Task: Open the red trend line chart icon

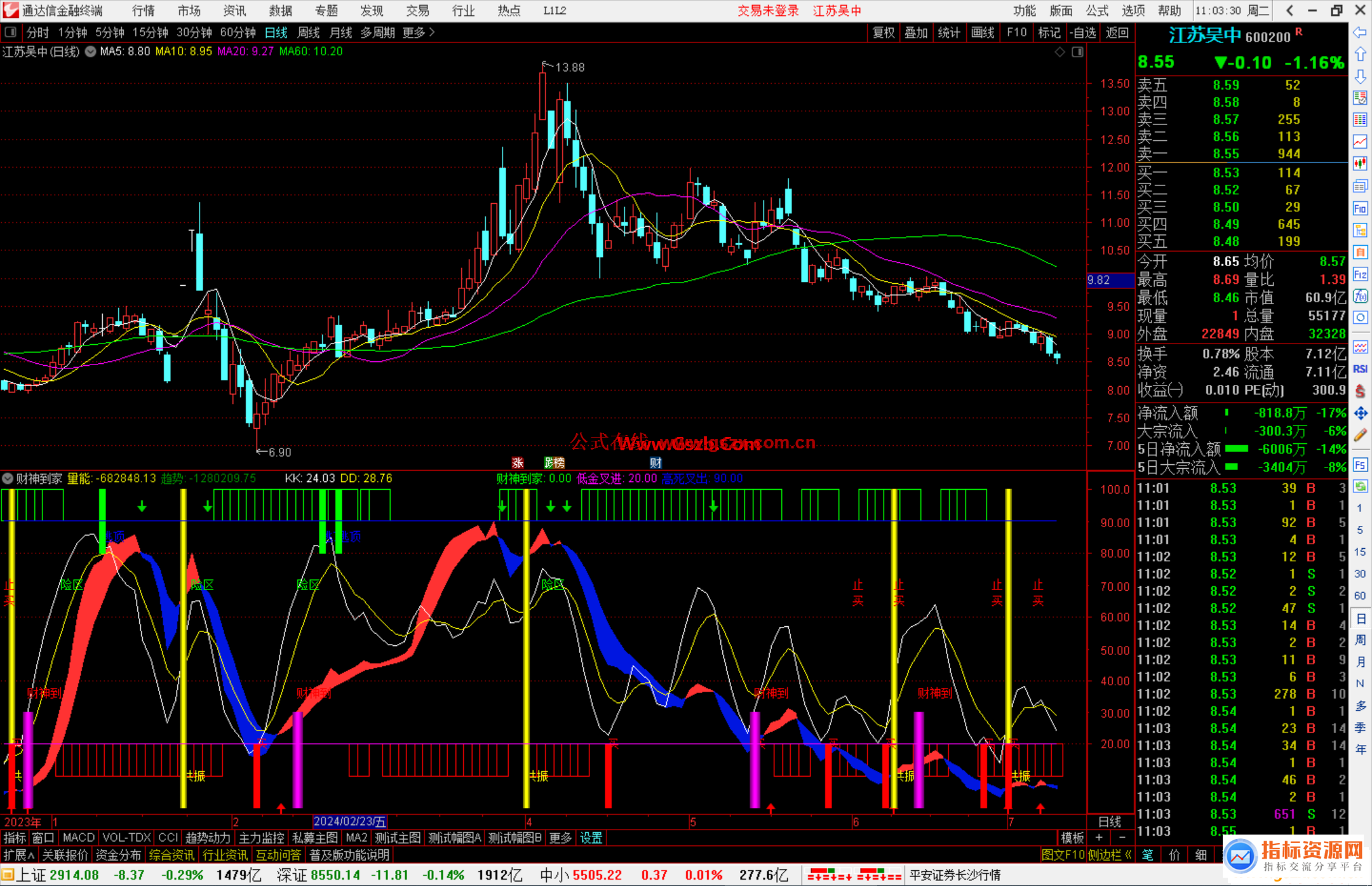Action: [x=1360, y=142]
